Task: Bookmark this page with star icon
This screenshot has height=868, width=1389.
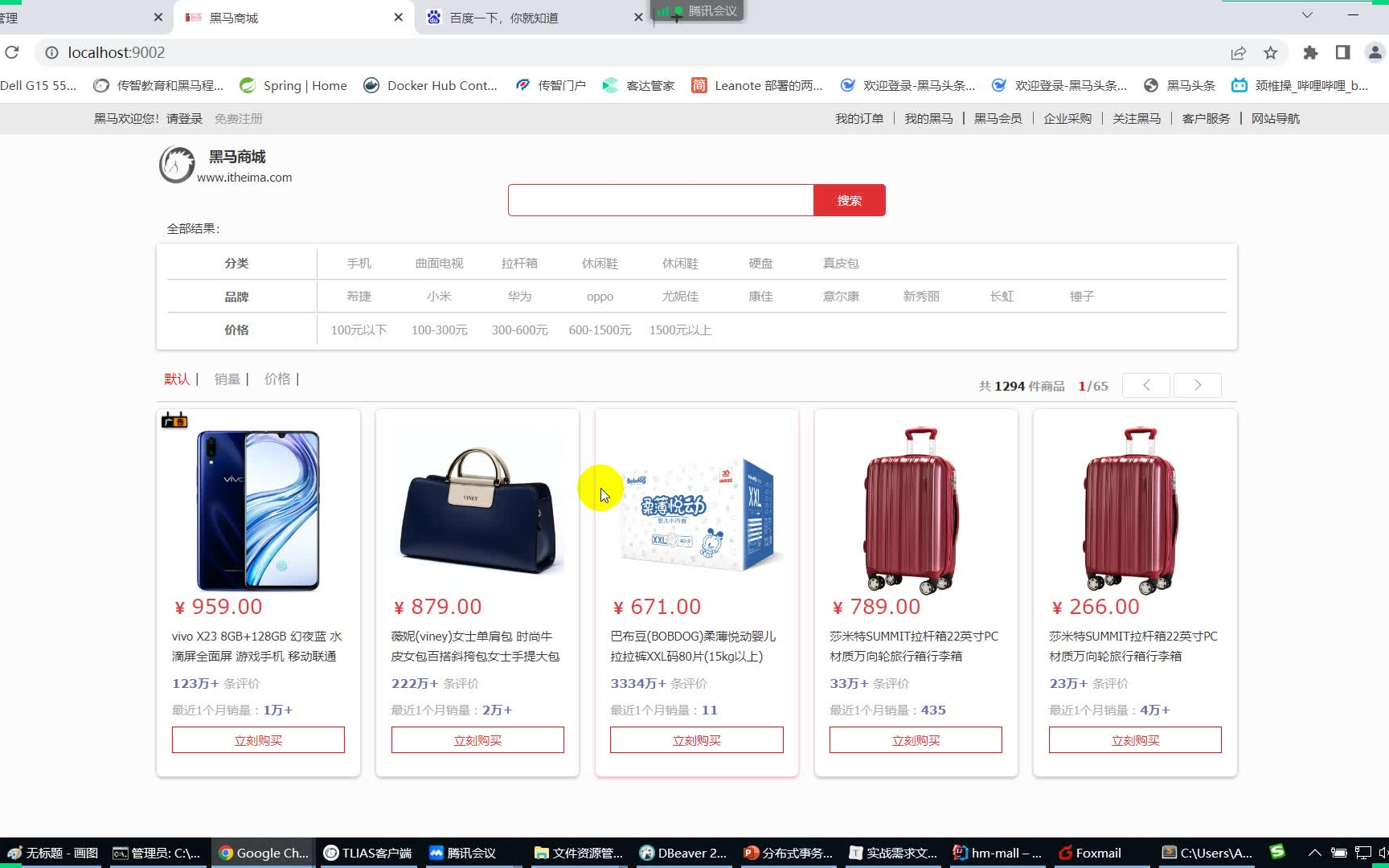Action: pos(1270,52)
